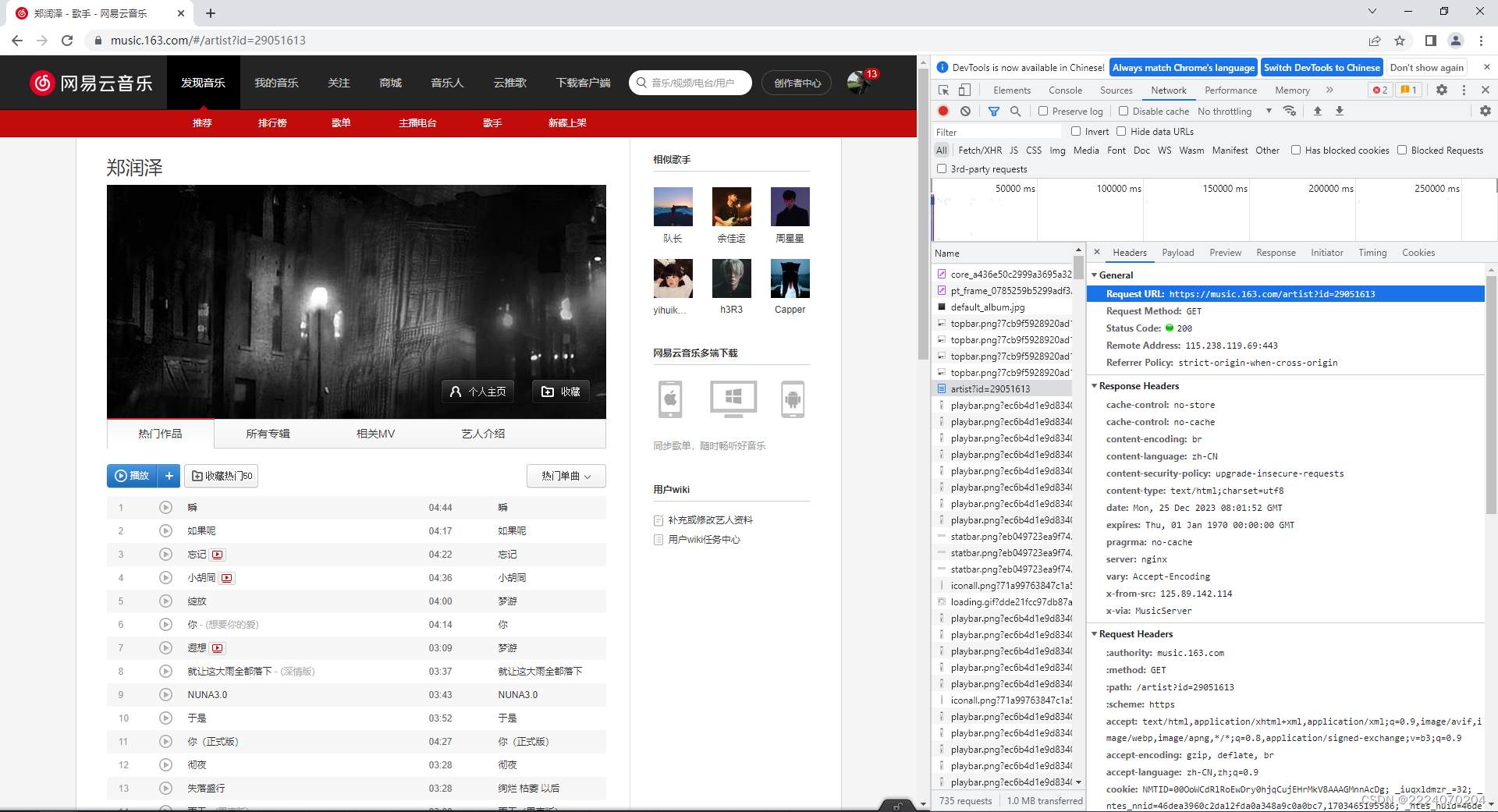The image size is (1498, 812).
Task: Click MV icon beside song 小胡同
Action: coord(227,578)
